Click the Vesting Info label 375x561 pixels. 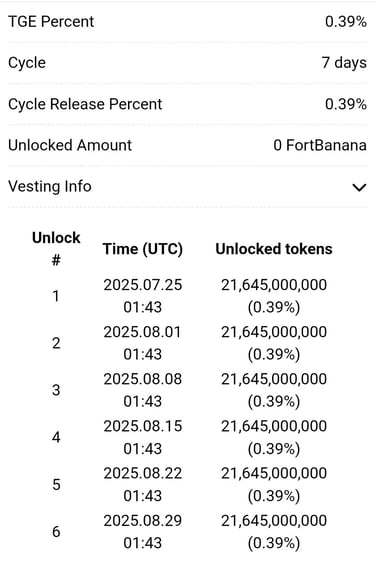coord(50,186)
